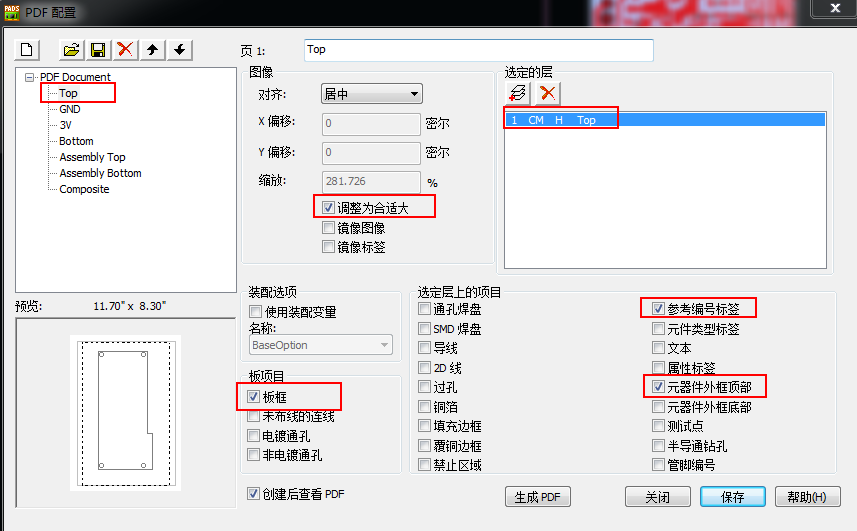Image resolution: width=857 pixels, height=531 pixels.
Task: Enable the 镜像图像 checkbox
Action: [328, 227]
